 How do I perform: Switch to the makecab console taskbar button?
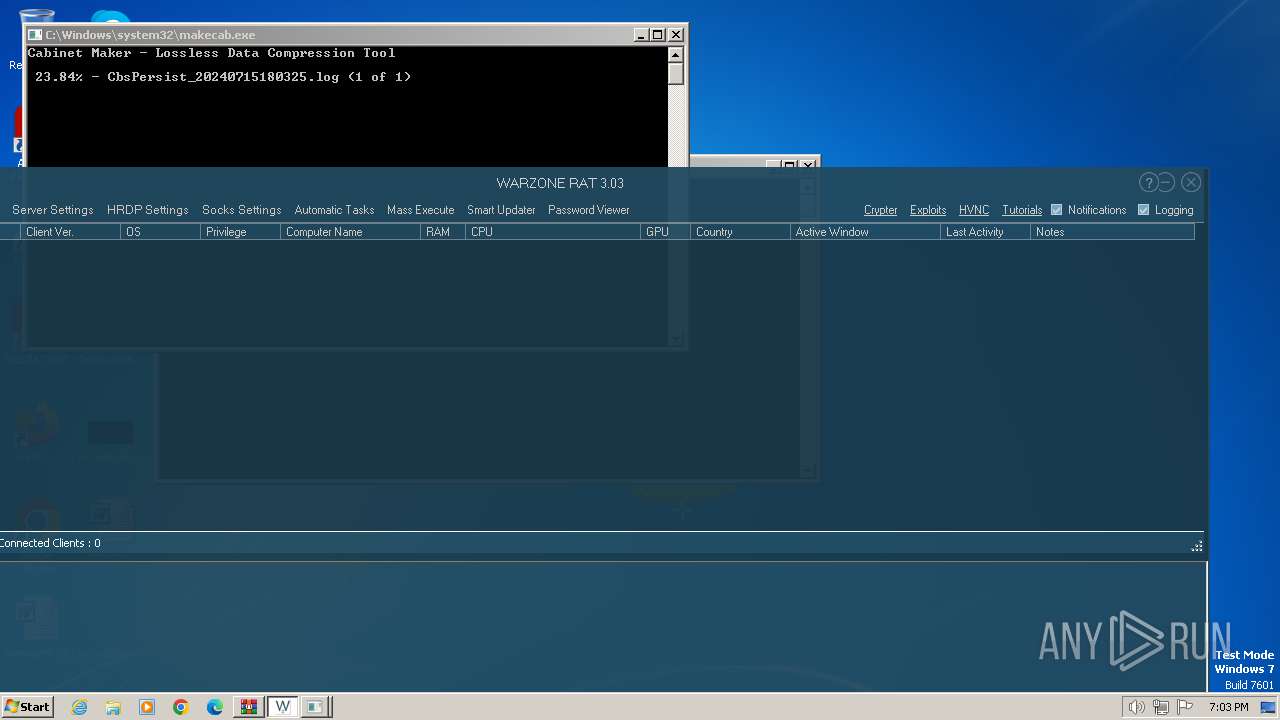pyautogui.click(x=316, y=707)
